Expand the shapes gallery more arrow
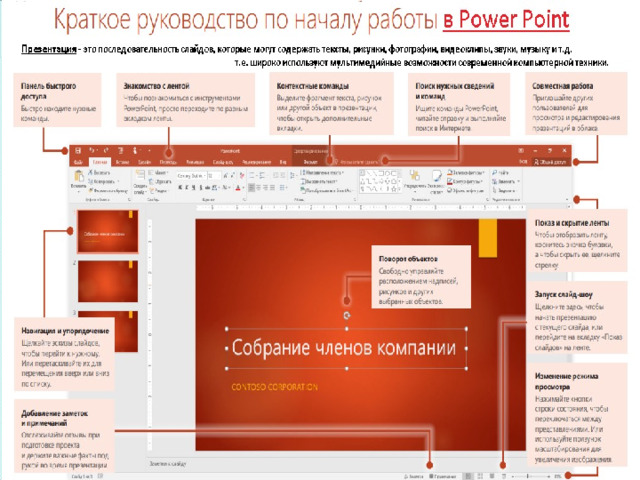Image resolution: width=640 pixels, height=480 pixels. point(399,189)
